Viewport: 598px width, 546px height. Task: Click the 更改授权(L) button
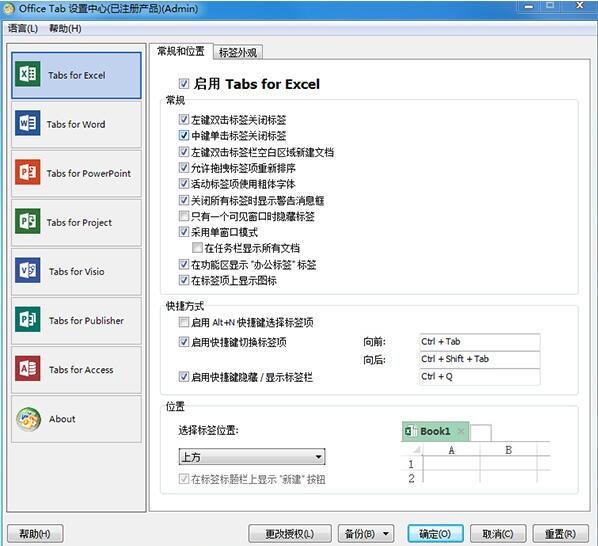pos(290,534)
